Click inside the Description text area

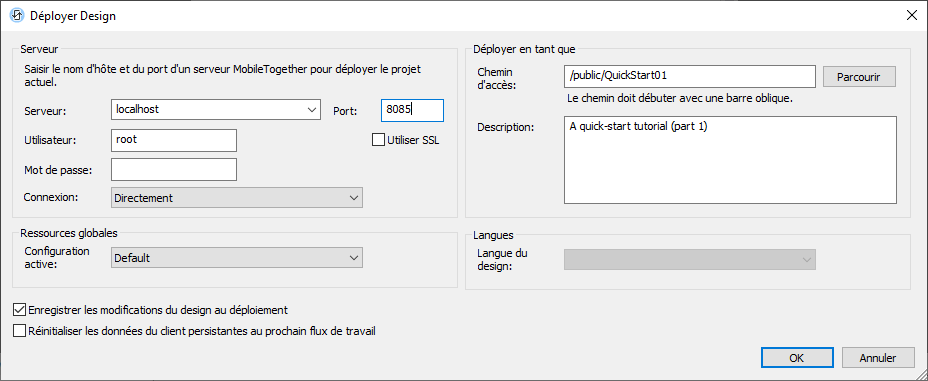coord(730,160)
